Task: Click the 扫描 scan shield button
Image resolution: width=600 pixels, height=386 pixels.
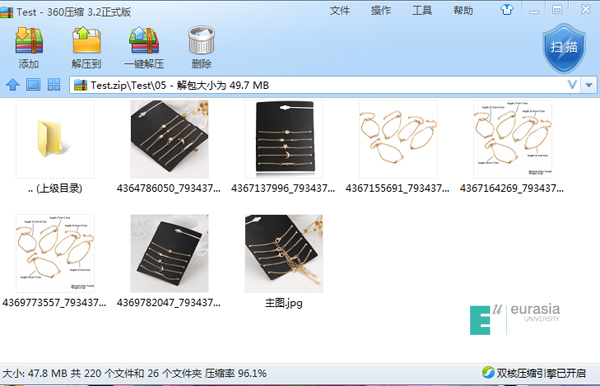Action: point(564,48)
